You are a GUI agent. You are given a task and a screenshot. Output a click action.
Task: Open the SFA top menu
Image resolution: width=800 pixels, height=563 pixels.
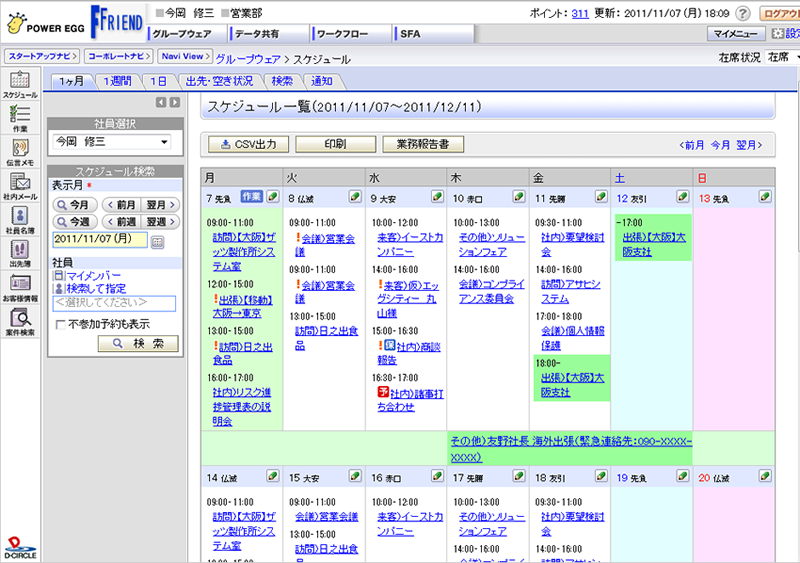434,34
